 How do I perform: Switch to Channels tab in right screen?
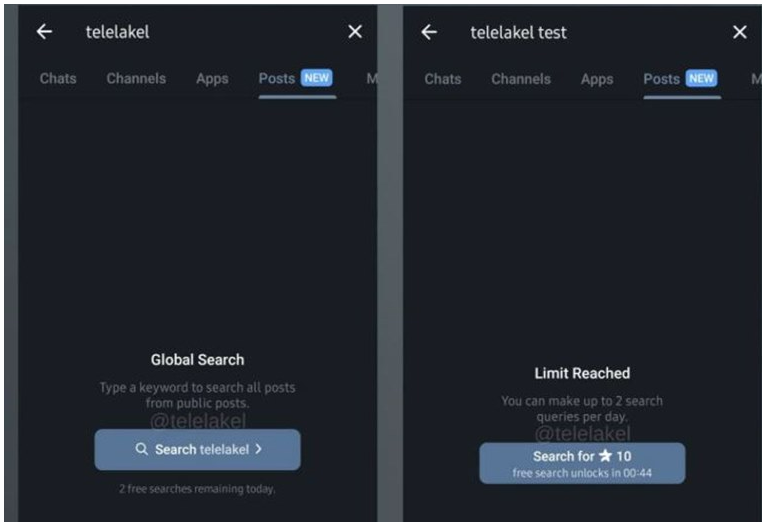[521, 79]
